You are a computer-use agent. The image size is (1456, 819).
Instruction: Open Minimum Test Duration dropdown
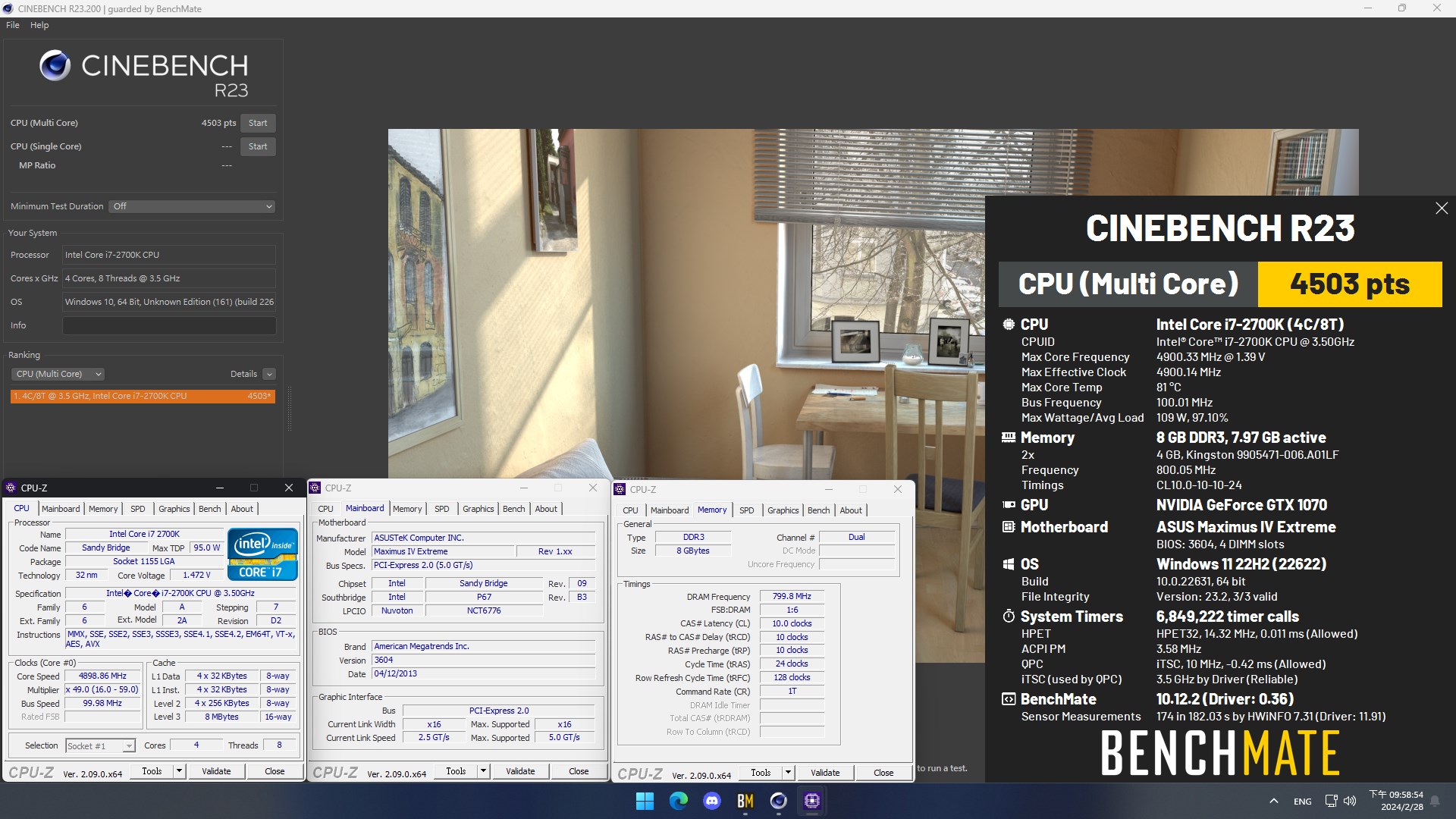click(192, 206)
